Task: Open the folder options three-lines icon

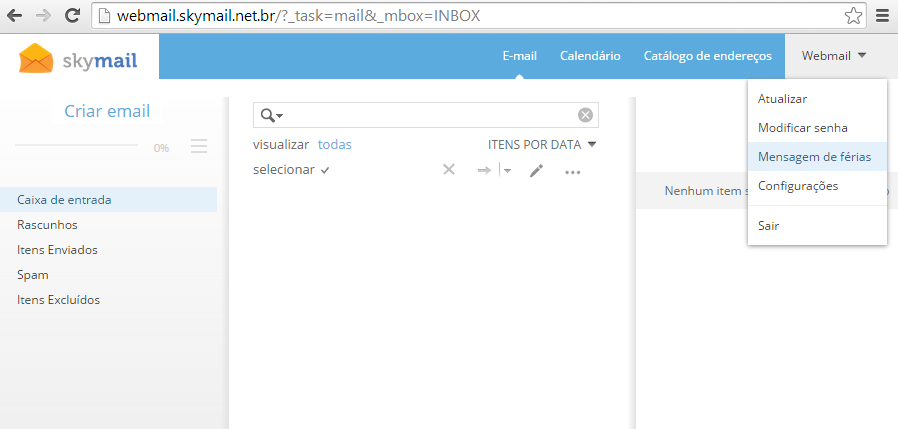Action: pyautogui.click(x=199, y=147)
